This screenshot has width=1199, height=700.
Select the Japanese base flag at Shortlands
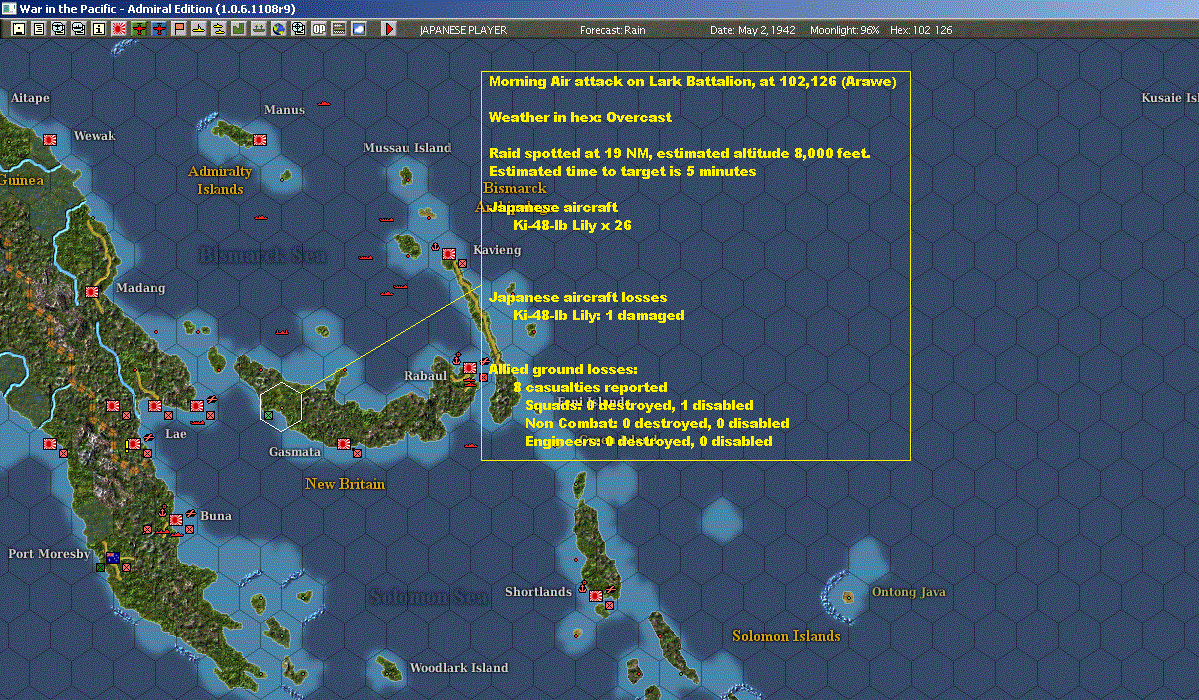pos(596,595)
